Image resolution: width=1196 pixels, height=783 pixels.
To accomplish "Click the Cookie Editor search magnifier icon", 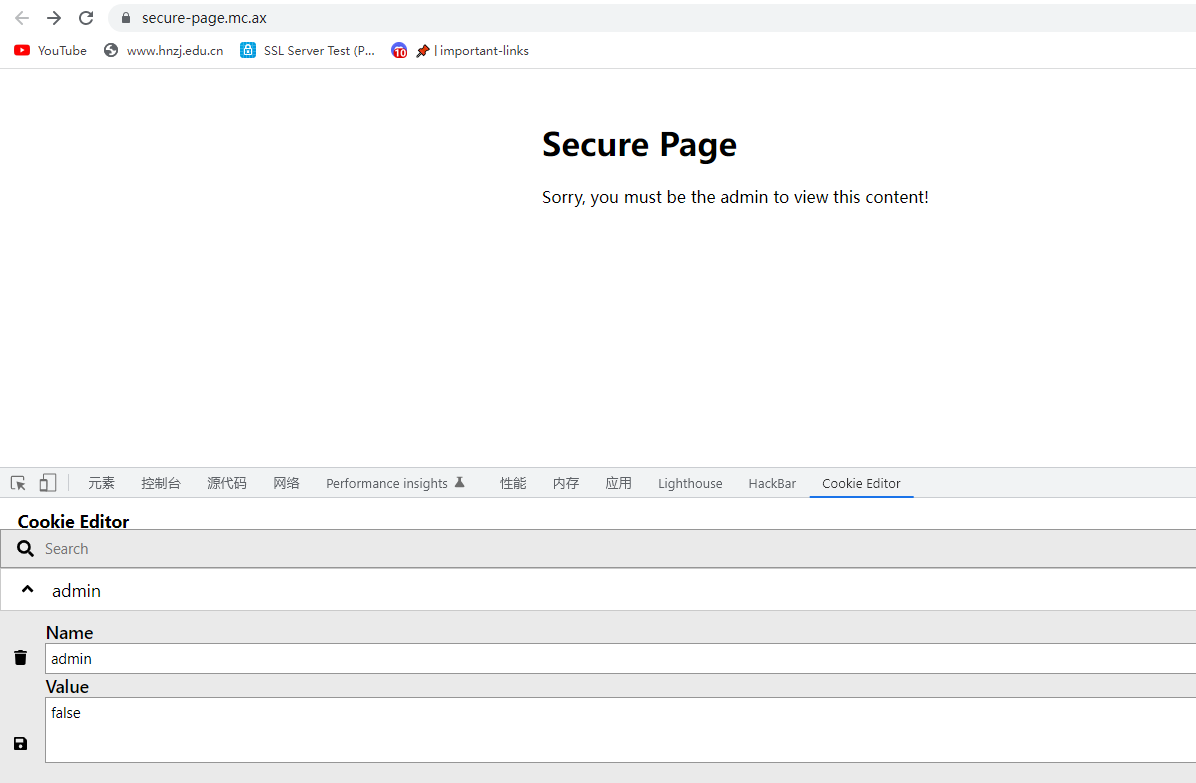I will tap(25, 548).
